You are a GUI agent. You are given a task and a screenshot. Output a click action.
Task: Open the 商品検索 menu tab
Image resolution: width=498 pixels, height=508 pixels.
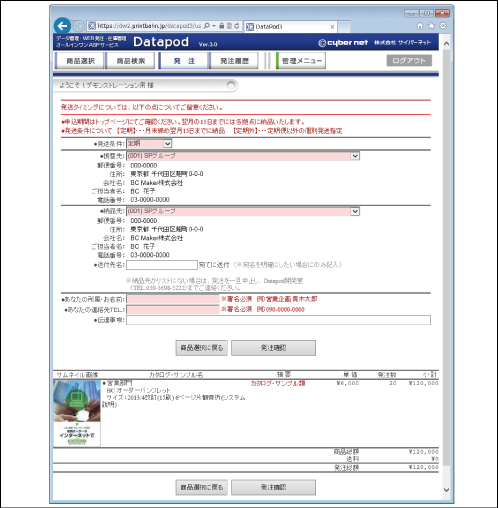(130, 61)
